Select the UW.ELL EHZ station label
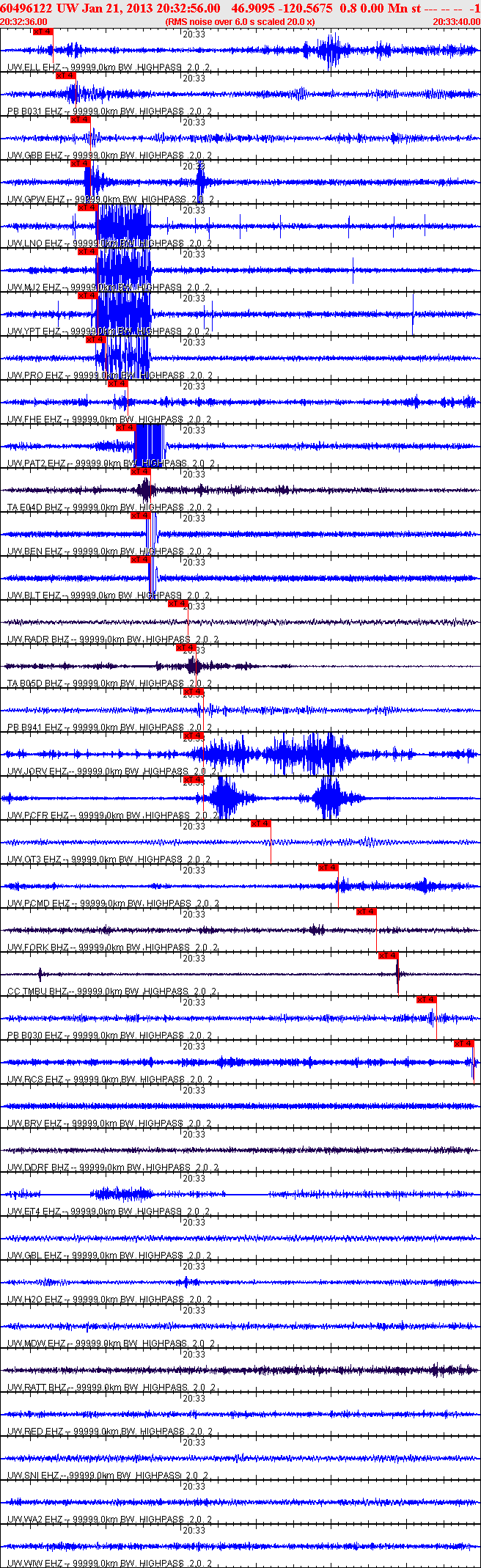Screen dimensions: 481x1568 click(34, 67)
